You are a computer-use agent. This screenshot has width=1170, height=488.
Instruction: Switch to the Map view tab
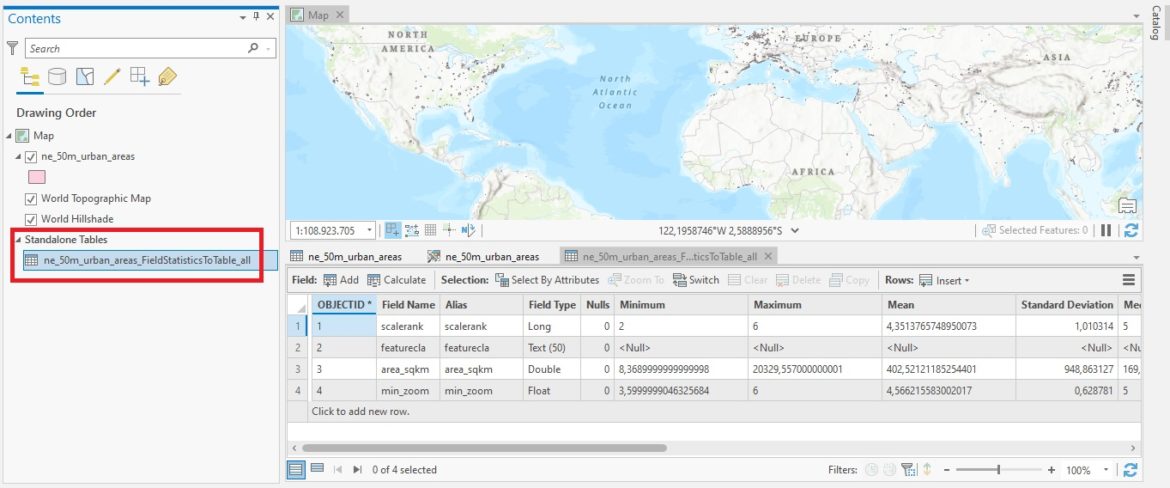tap(318, 15)
